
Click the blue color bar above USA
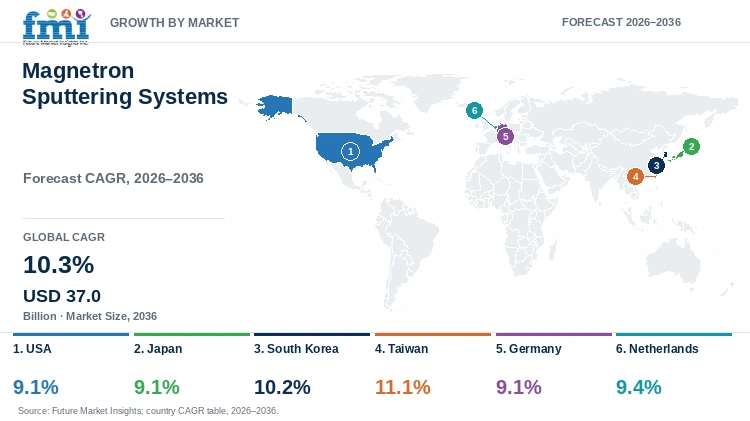pyautogui.click(x=71, y=334)
